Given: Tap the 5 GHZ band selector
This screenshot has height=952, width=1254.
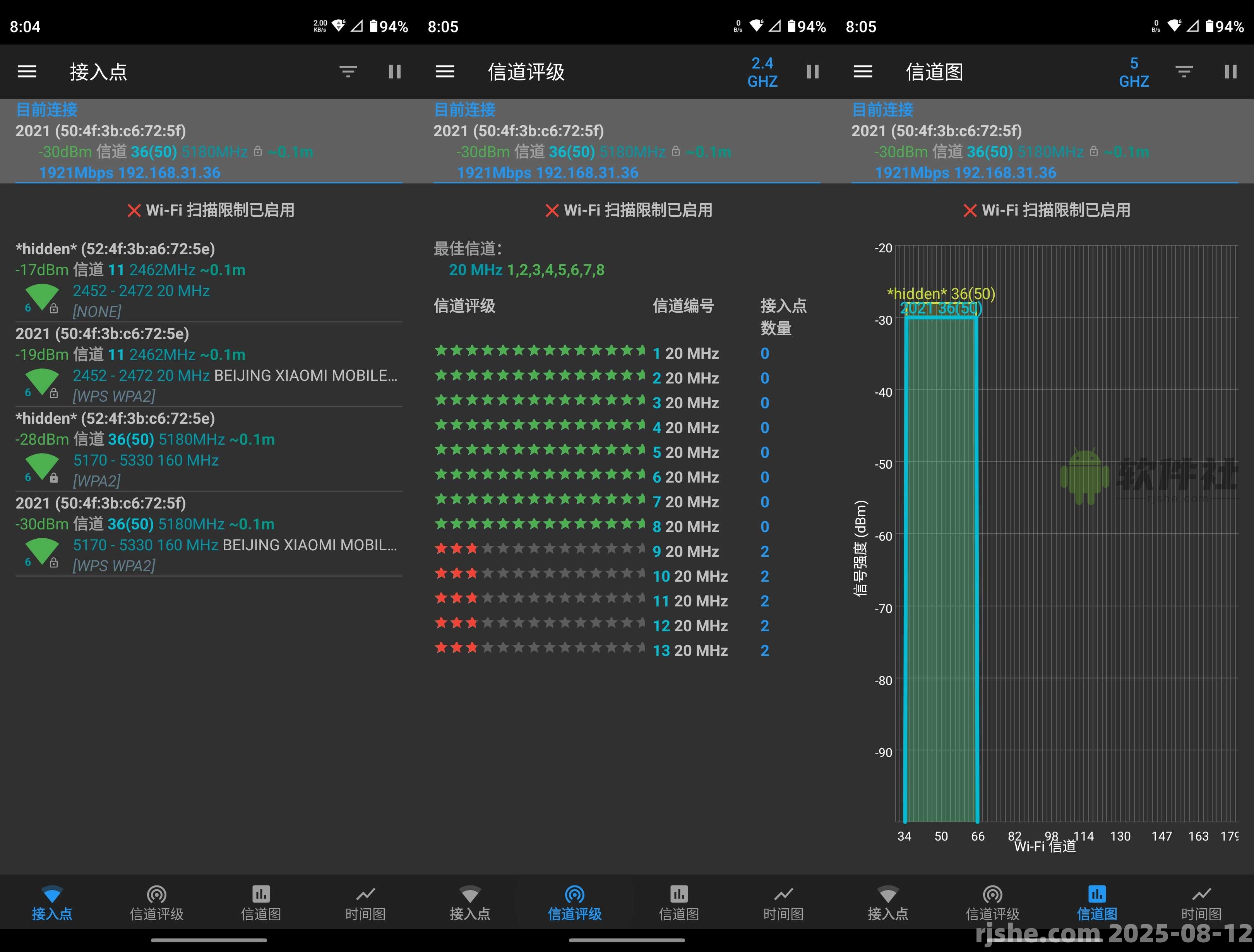Looking at the screenshot, I should [1134, 72].
